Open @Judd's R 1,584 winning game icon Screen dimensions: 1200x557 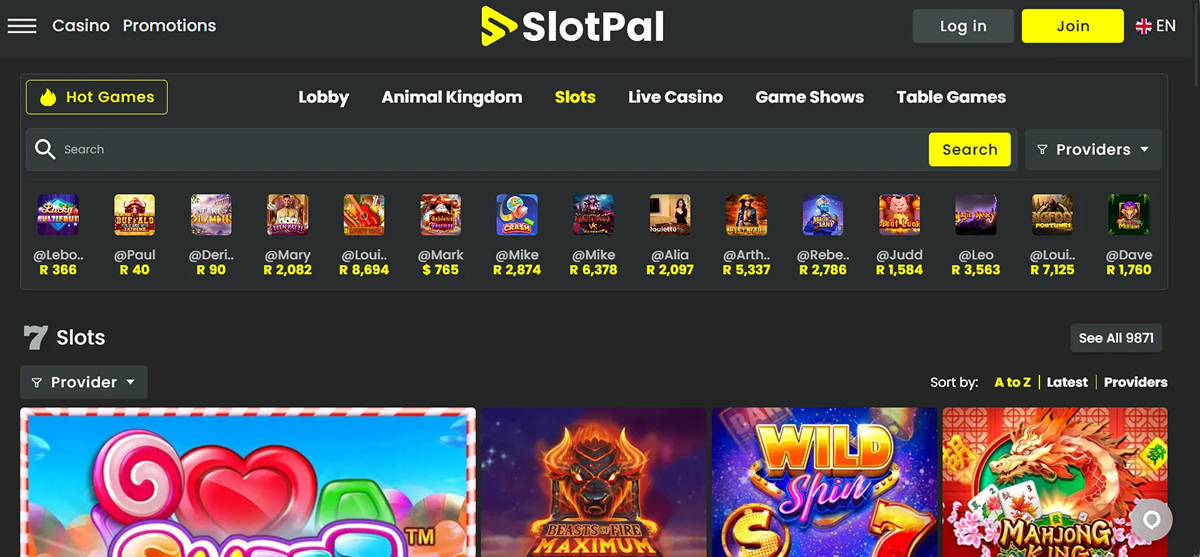click(x=899, y=215)
